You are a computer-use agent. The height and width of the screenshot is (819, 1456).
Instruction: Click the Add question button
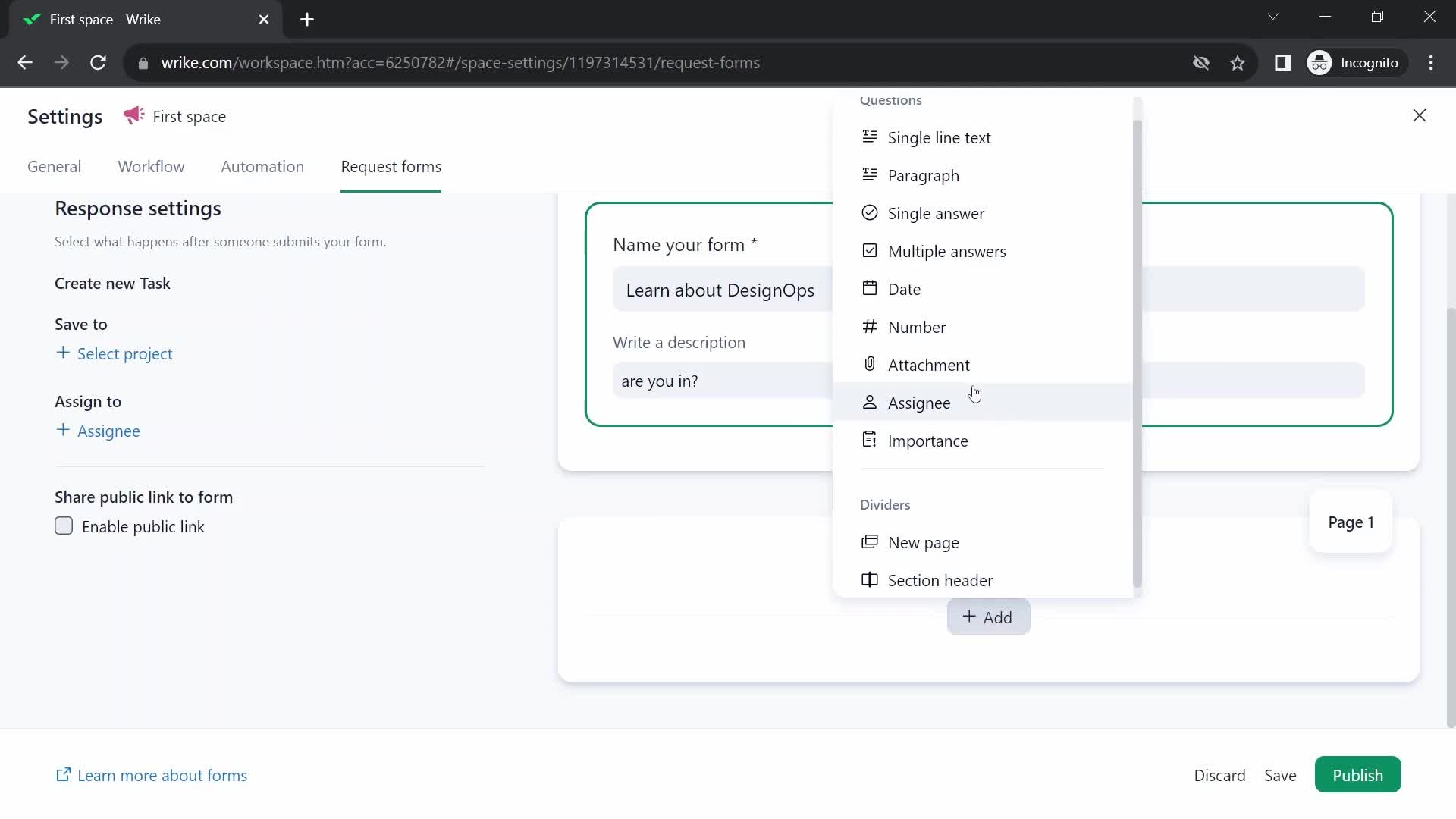988,617
